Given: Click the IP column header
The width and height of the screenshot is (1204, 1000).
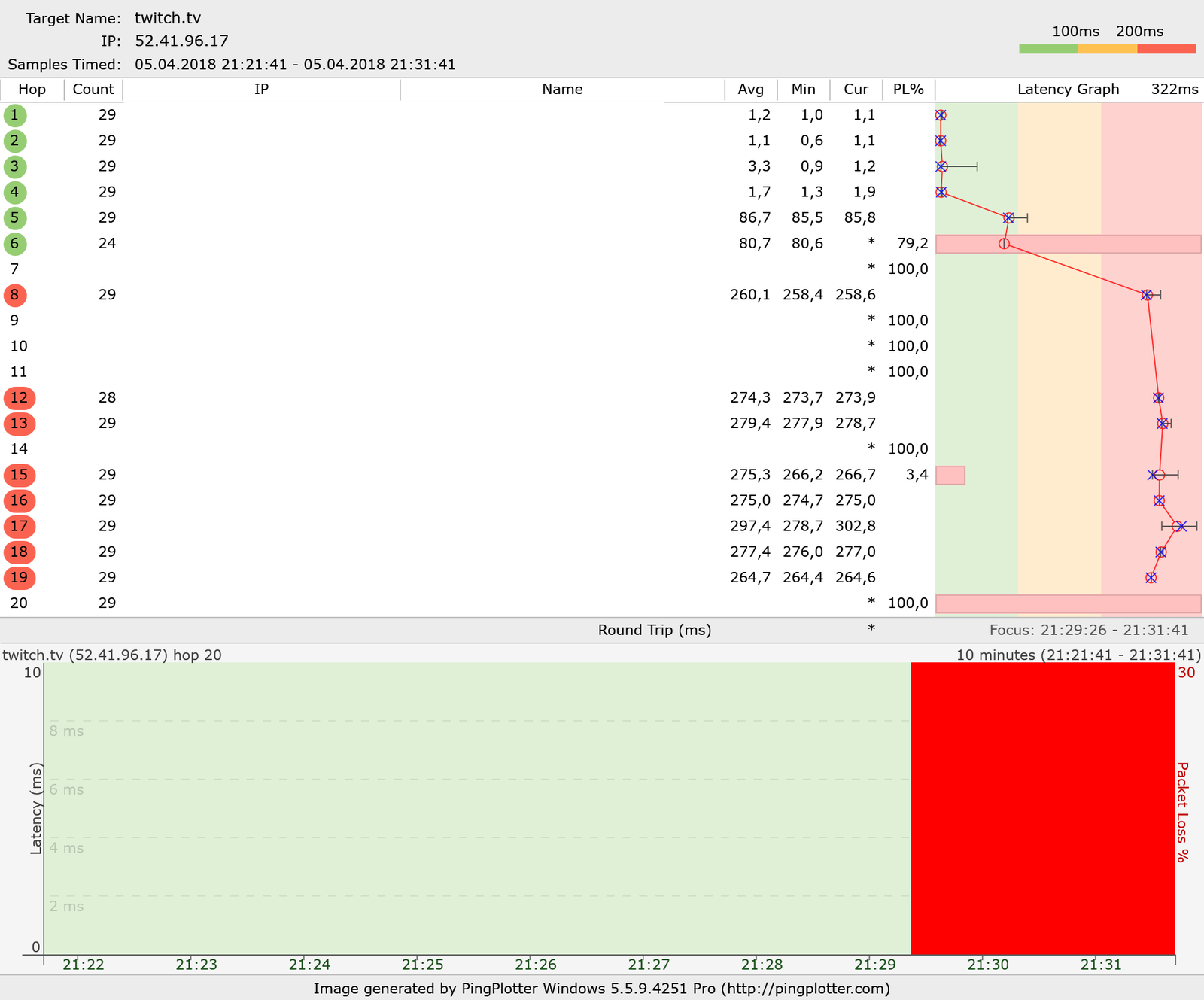Looking at the screenshot, I should point(261,90).
